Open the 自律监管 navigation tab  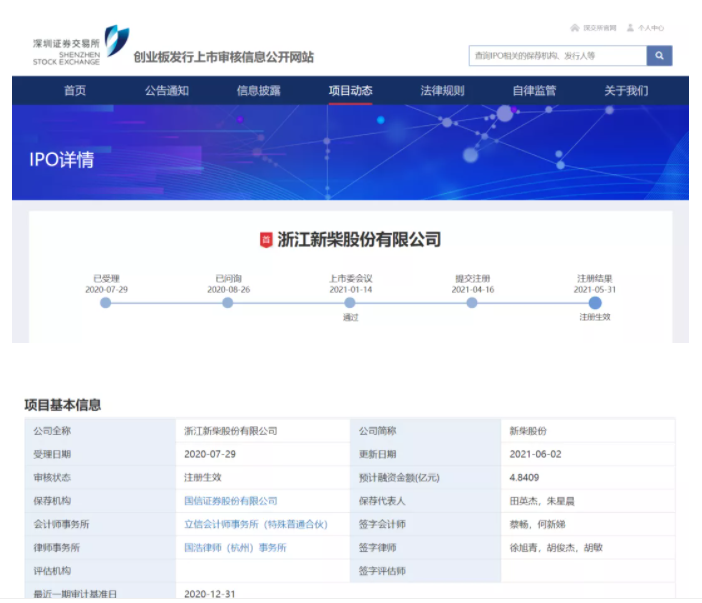(x=534, y=90)
